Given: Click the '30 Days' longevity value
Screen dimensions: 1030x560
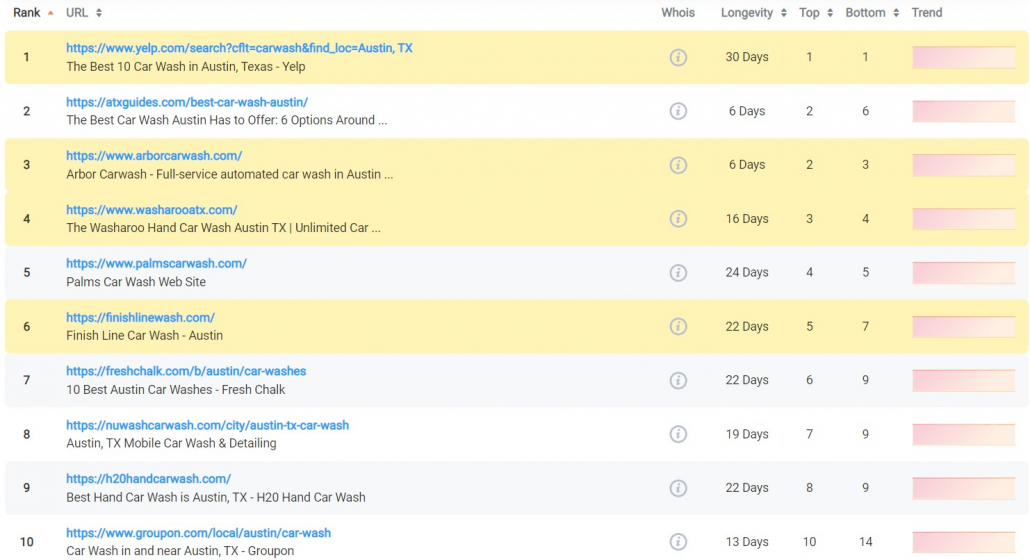Looking at the screenshot, I should 747,57.
